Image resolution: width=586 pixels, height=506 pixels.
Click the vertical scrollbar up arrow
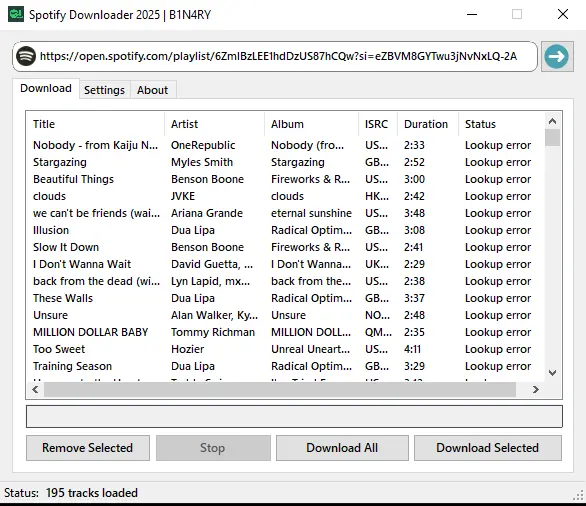(552, 121)
